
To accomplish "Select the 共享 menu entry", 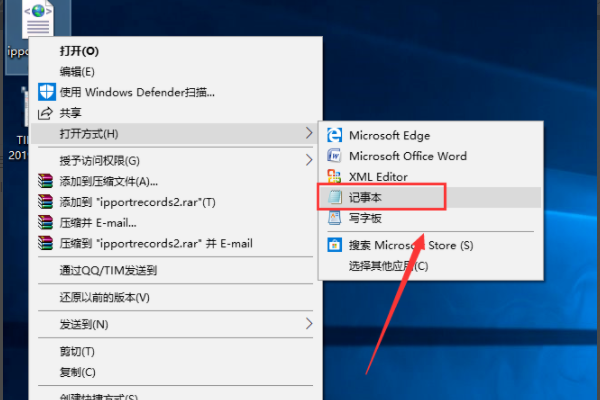I will 176,113.
